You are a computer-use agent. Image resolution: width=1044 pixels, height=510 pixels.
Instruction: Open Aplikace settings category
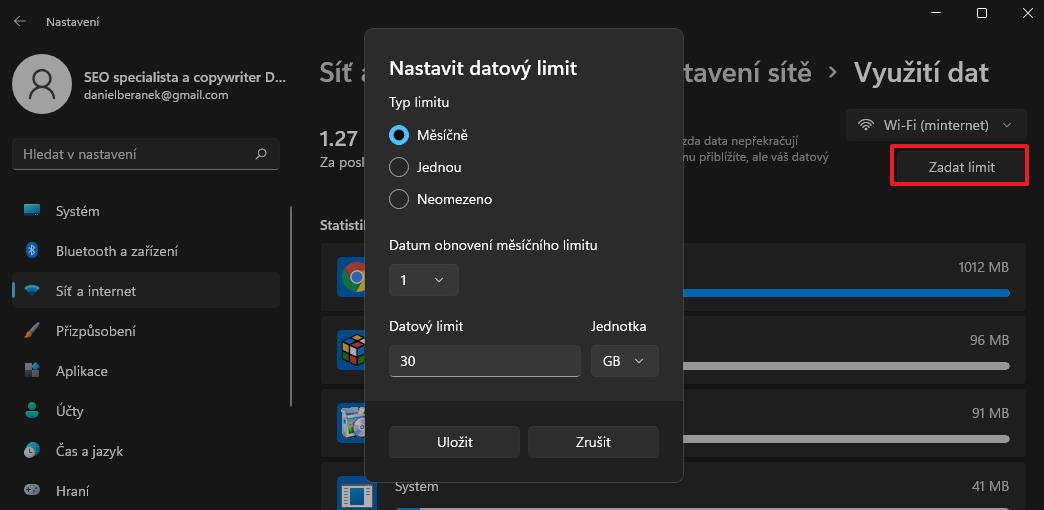point(146,371)
